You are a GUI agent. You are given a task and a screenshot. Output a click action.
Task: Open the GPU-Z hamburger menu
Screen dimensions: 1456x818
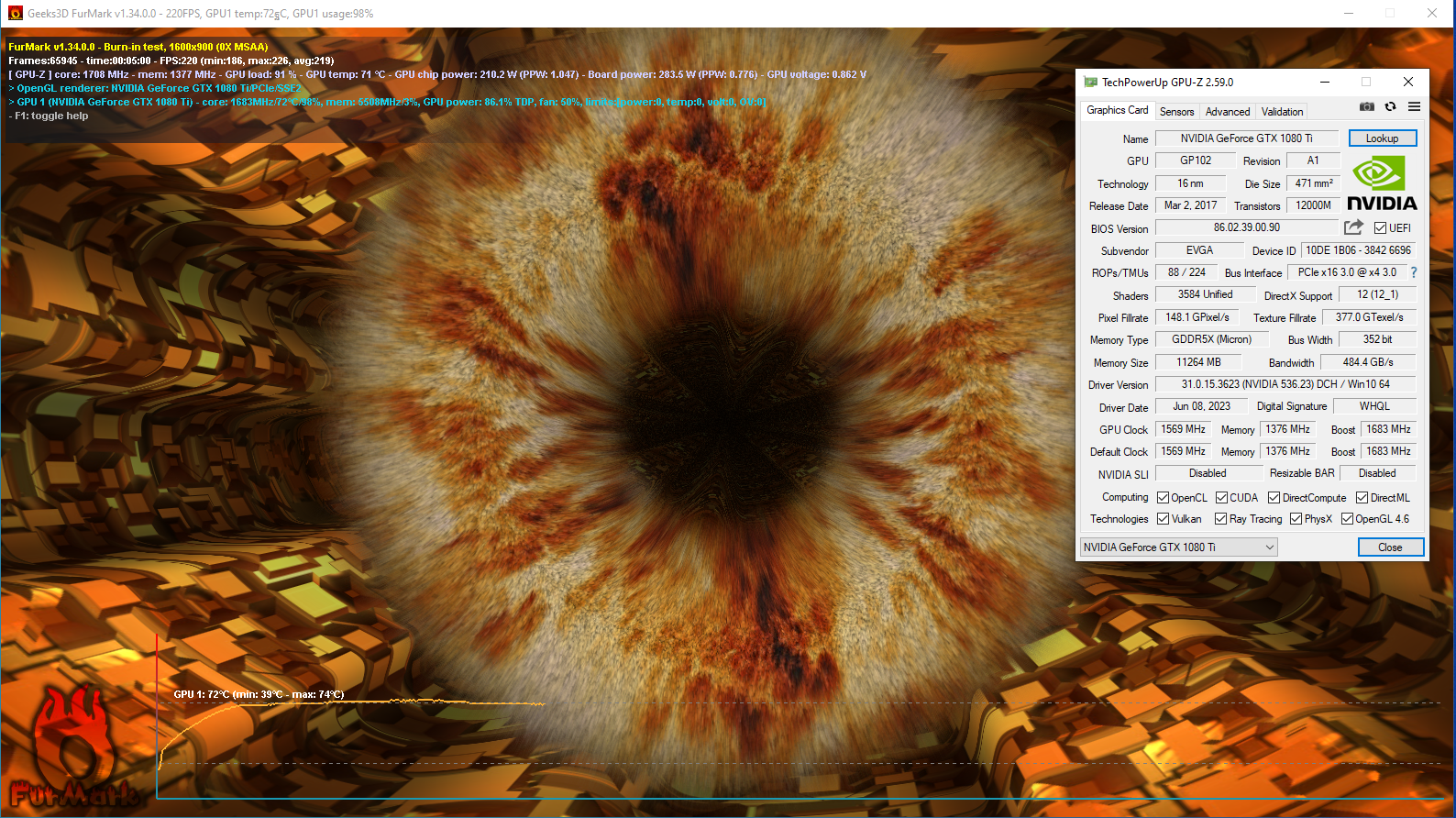1414,107
